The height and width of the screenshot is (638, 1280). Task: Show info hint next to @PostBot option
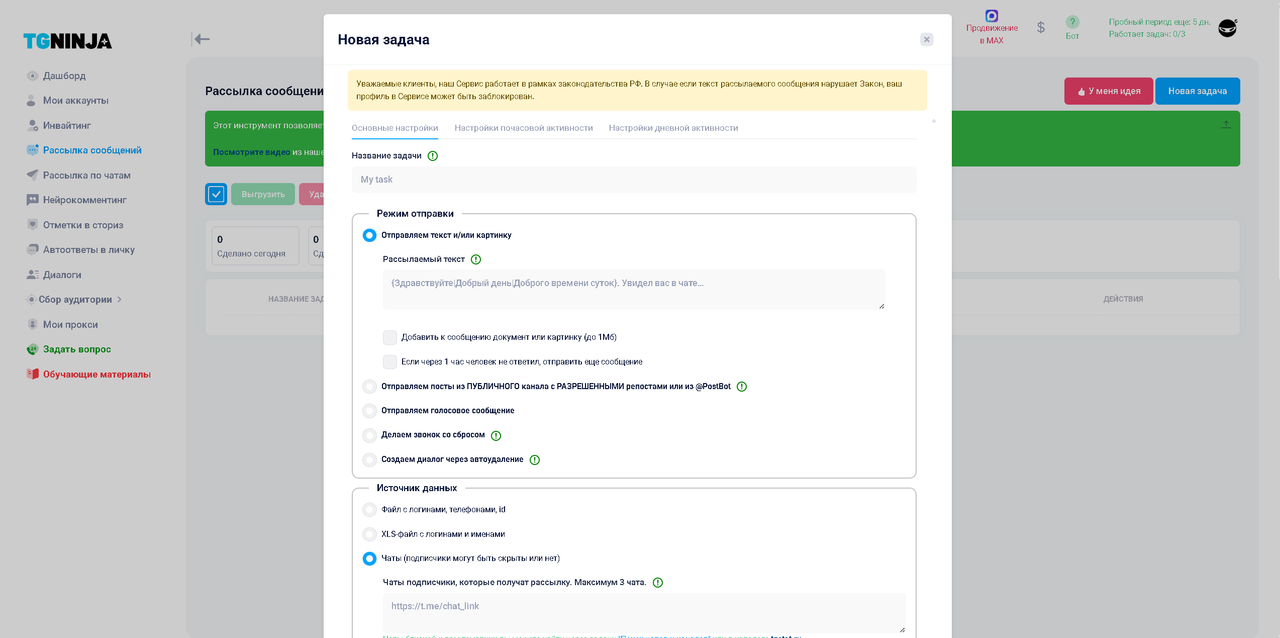pyautogui.click(x=741, y=386)
